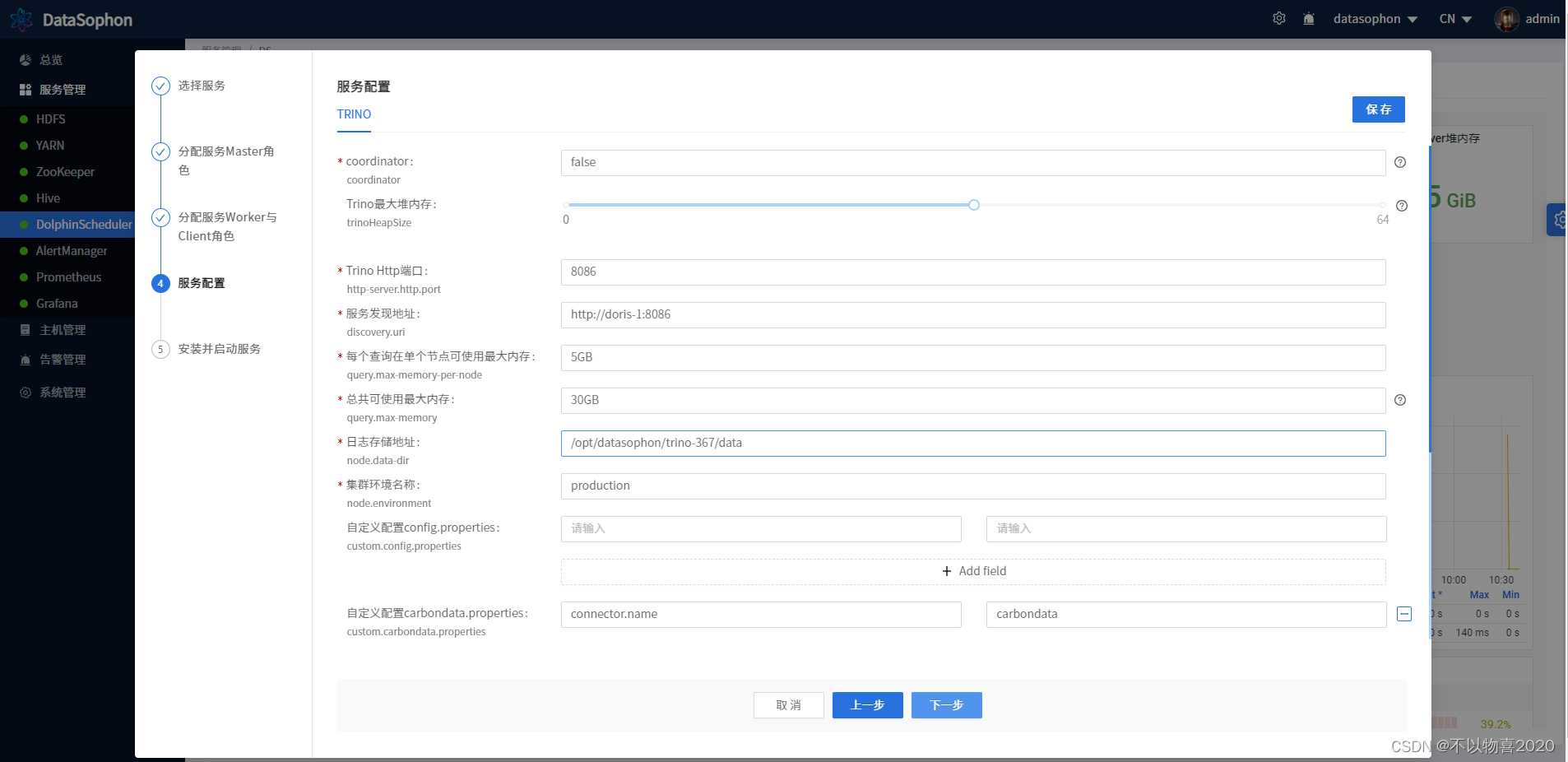This screenshot has height=762, width=1568.
Task: Proceed with 下一步 button
Action: tap(946, 705)
